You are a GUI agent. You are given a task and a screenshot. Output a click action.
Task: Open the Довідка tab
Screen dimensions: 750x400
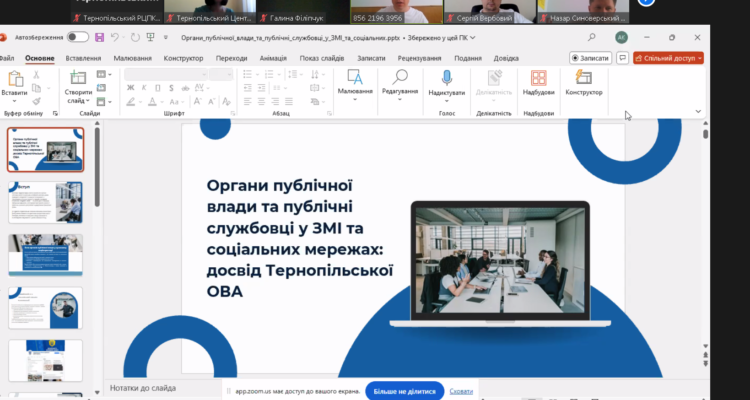[x=506, y=58]
